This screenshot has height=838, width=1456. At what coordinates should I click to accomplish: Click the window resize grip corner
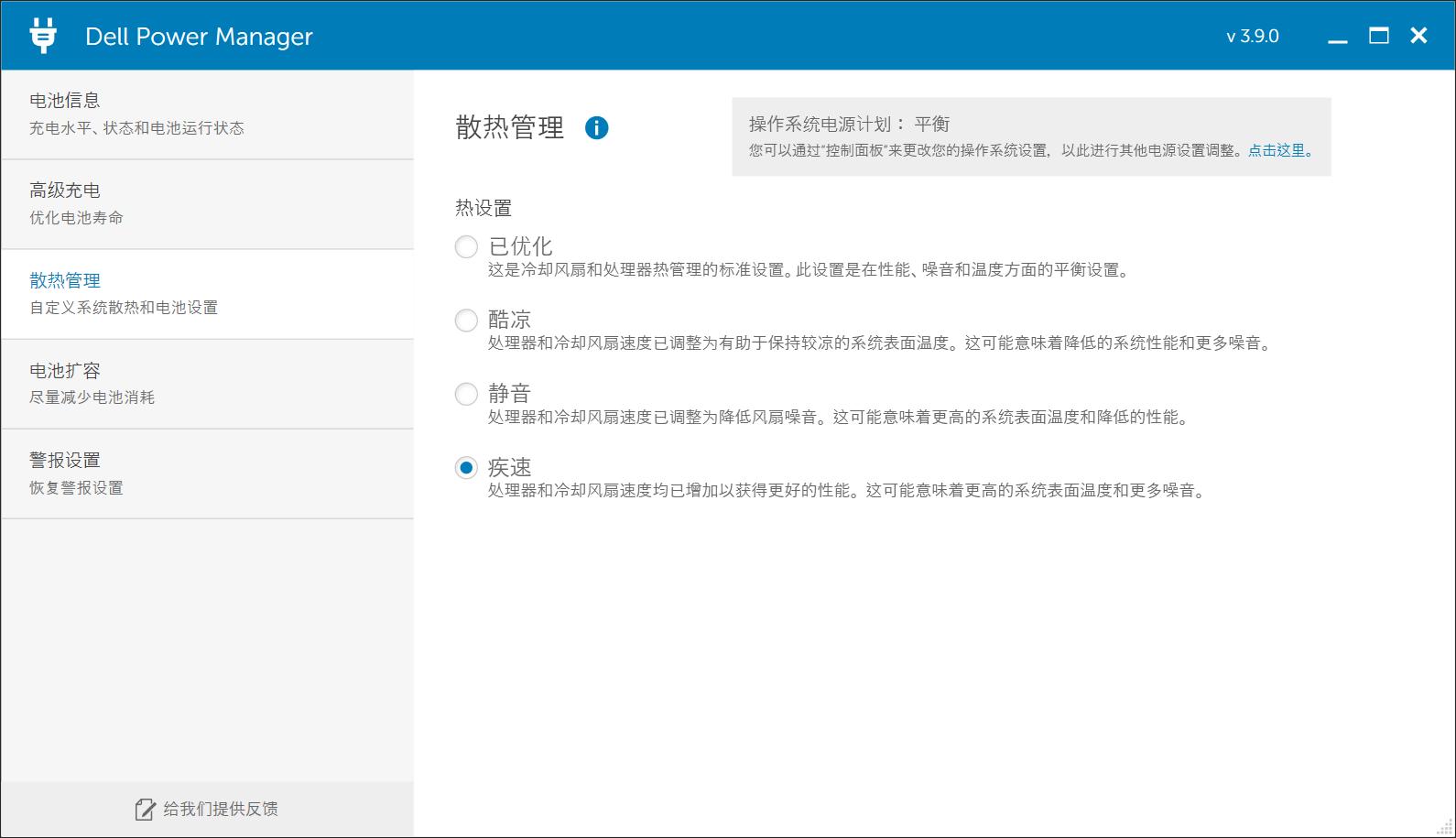(1445, 827)
